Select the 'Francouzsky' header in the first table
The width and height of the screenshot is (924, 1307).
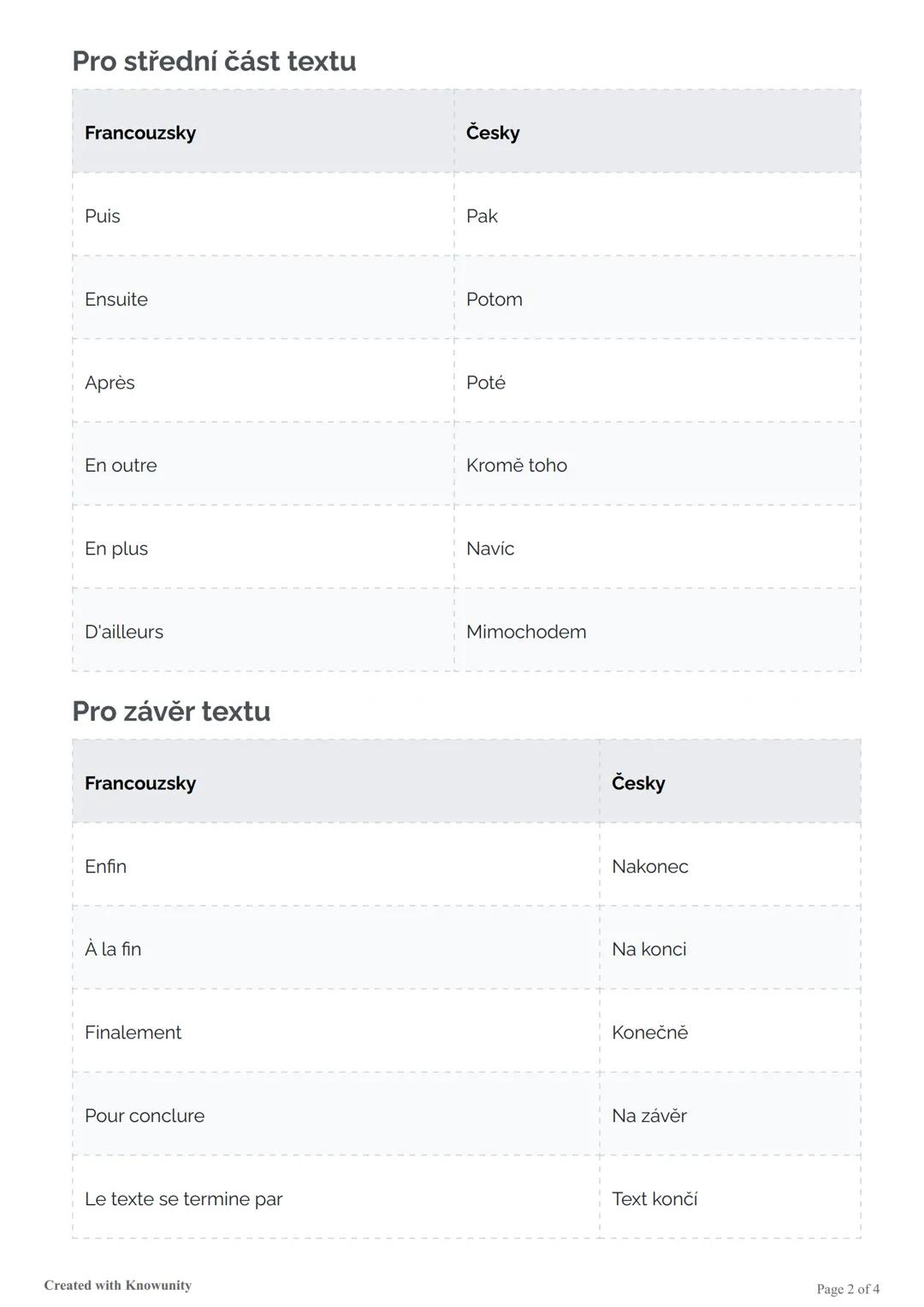(140, 133)
